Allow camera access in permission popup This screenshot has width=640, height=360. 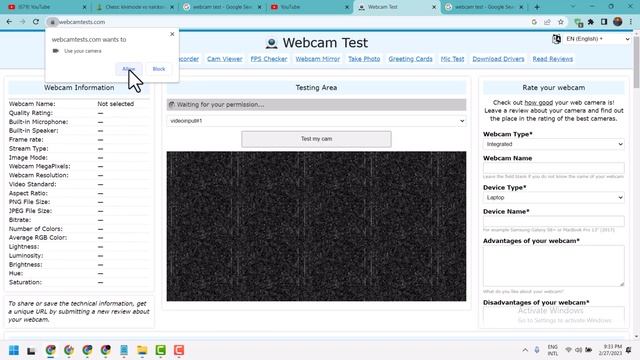[x=129, y=69]
